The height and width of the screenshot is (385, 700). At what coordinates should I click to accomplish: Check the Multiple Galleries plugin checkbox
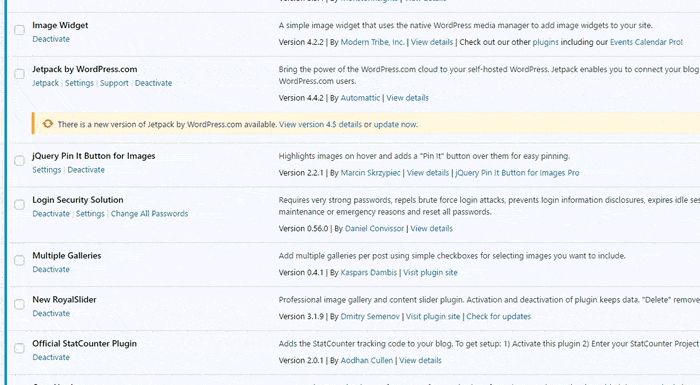point(19,260)
